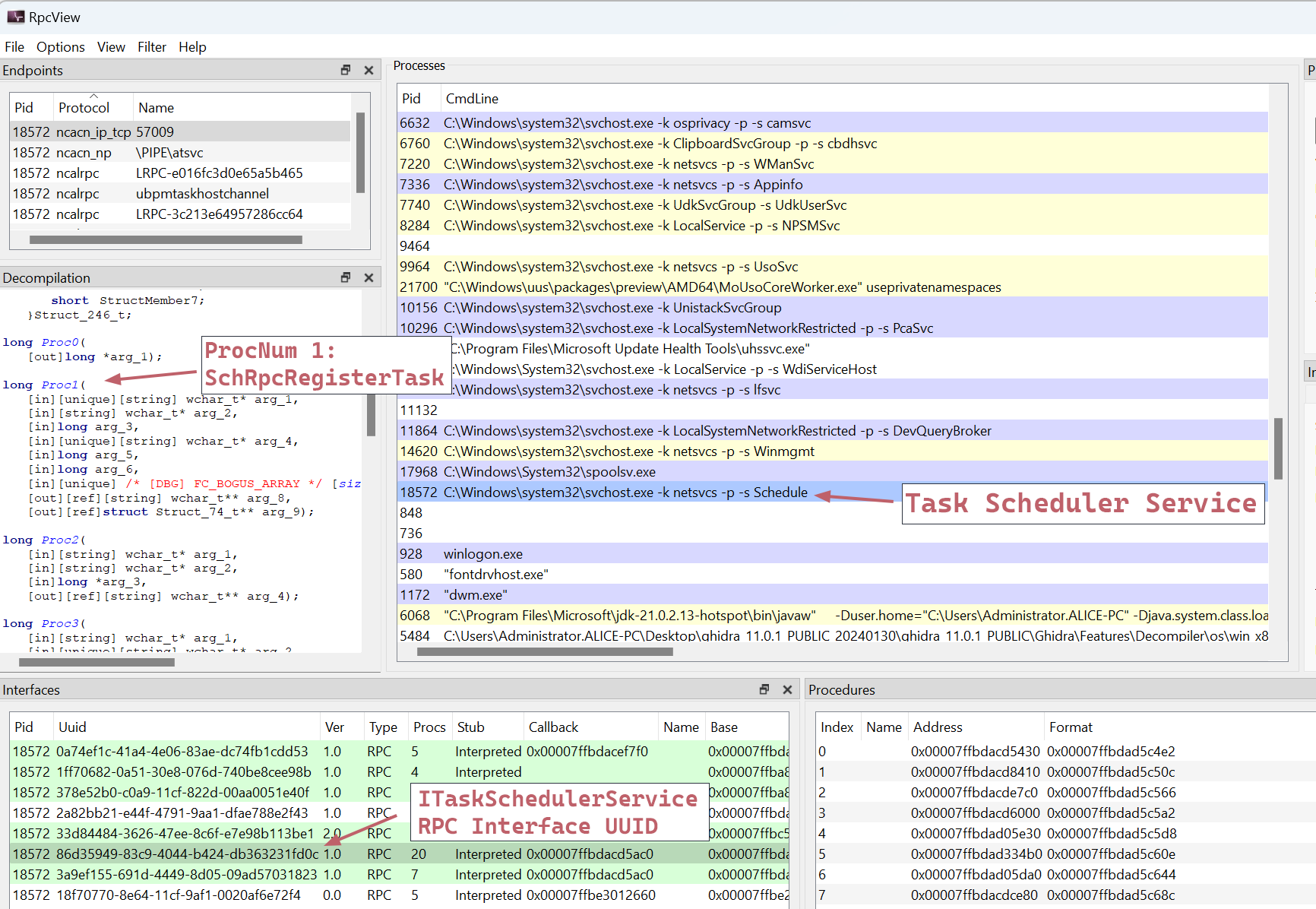Close the Decompilation panel
The width and height of the screenshot is (1316, 909).
(369, 277)
